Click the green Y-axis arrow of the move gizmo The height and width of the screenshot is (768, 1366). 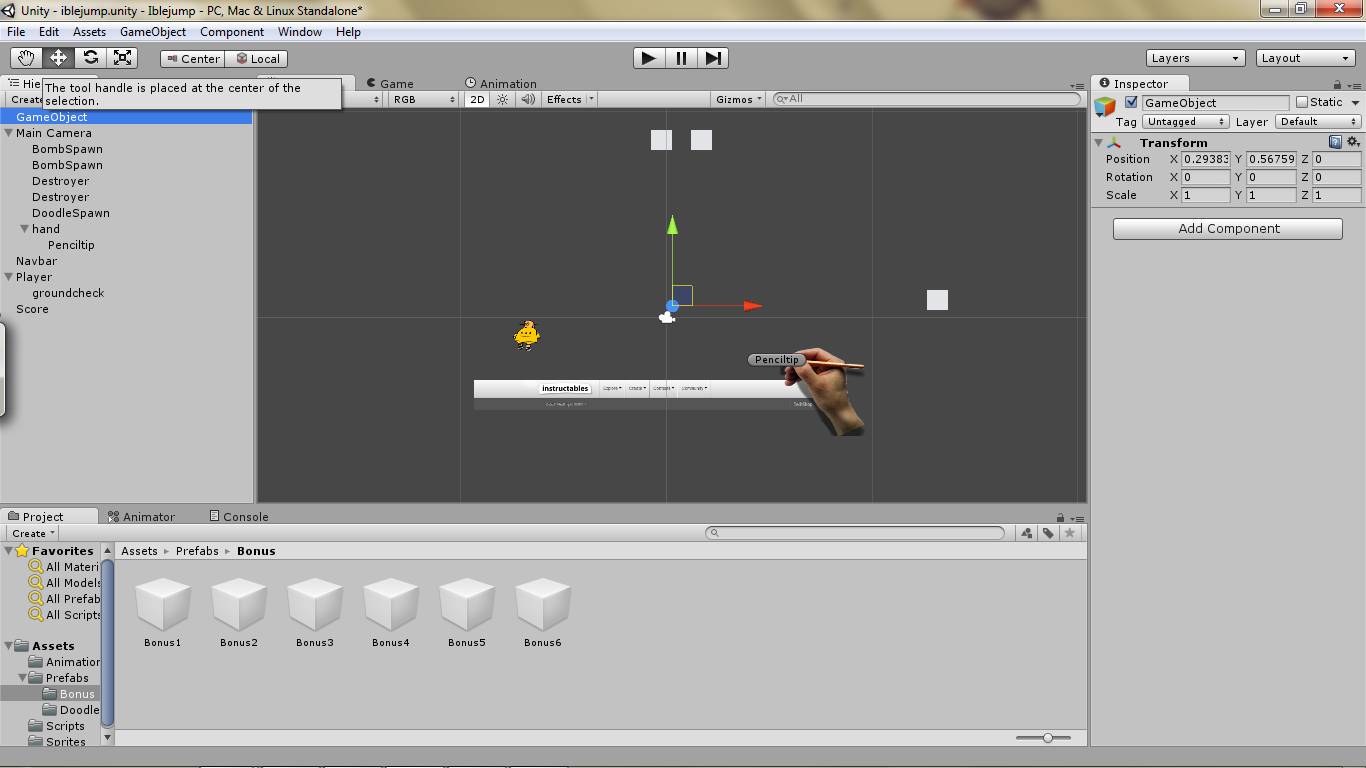click(x=673, y=225)
